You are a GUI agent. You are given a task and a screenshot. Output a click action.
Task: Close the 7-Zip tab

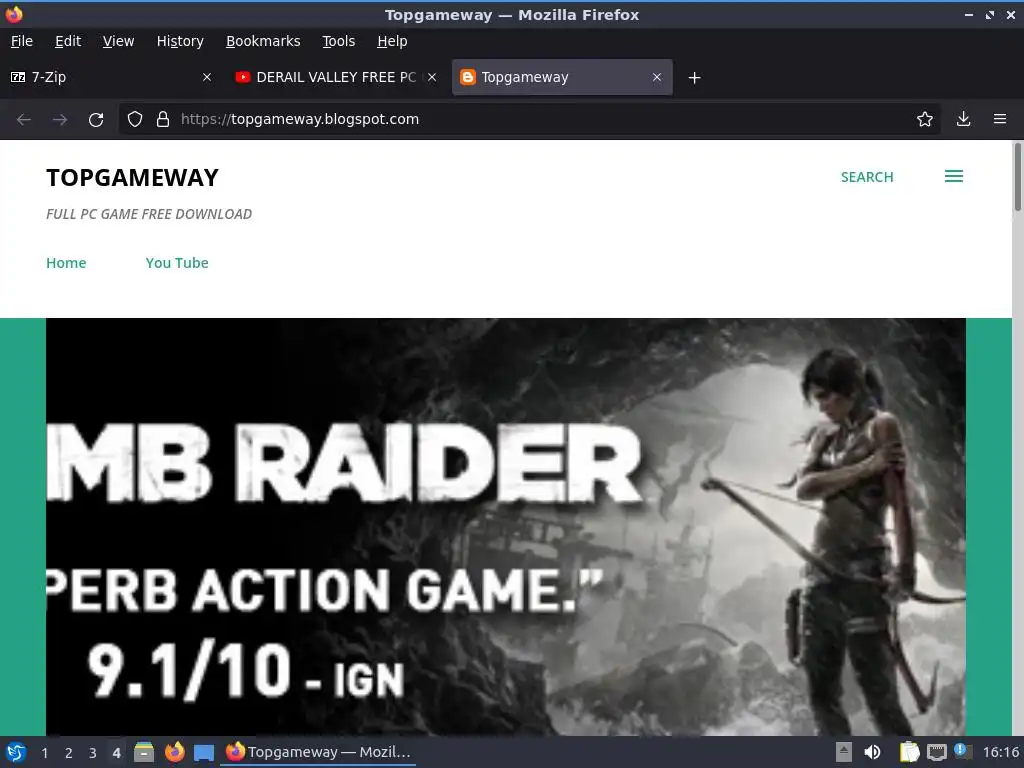207,77
